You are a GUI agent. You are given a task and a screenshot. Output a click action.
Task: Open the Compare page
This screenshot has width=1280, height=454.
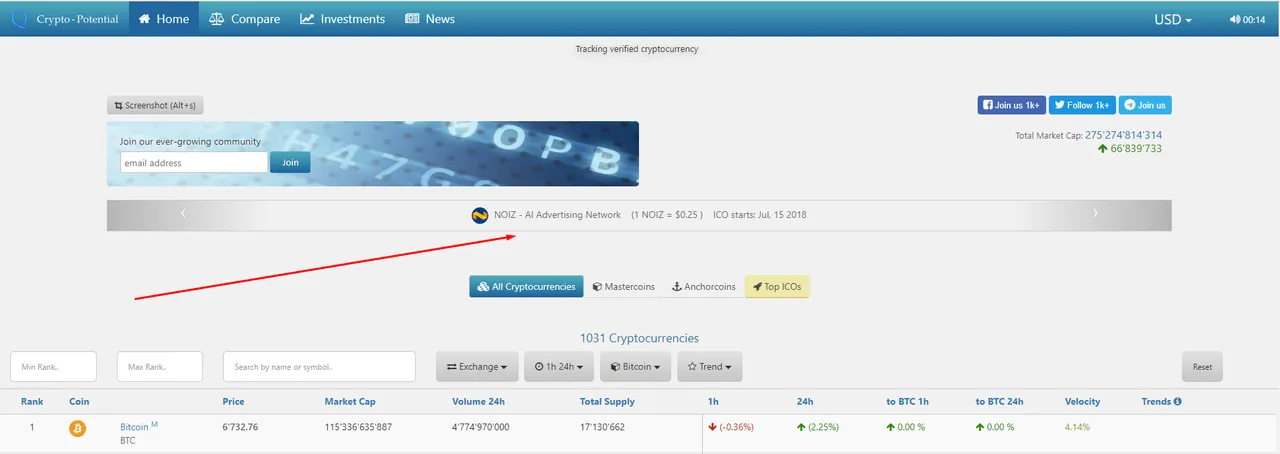245,18
